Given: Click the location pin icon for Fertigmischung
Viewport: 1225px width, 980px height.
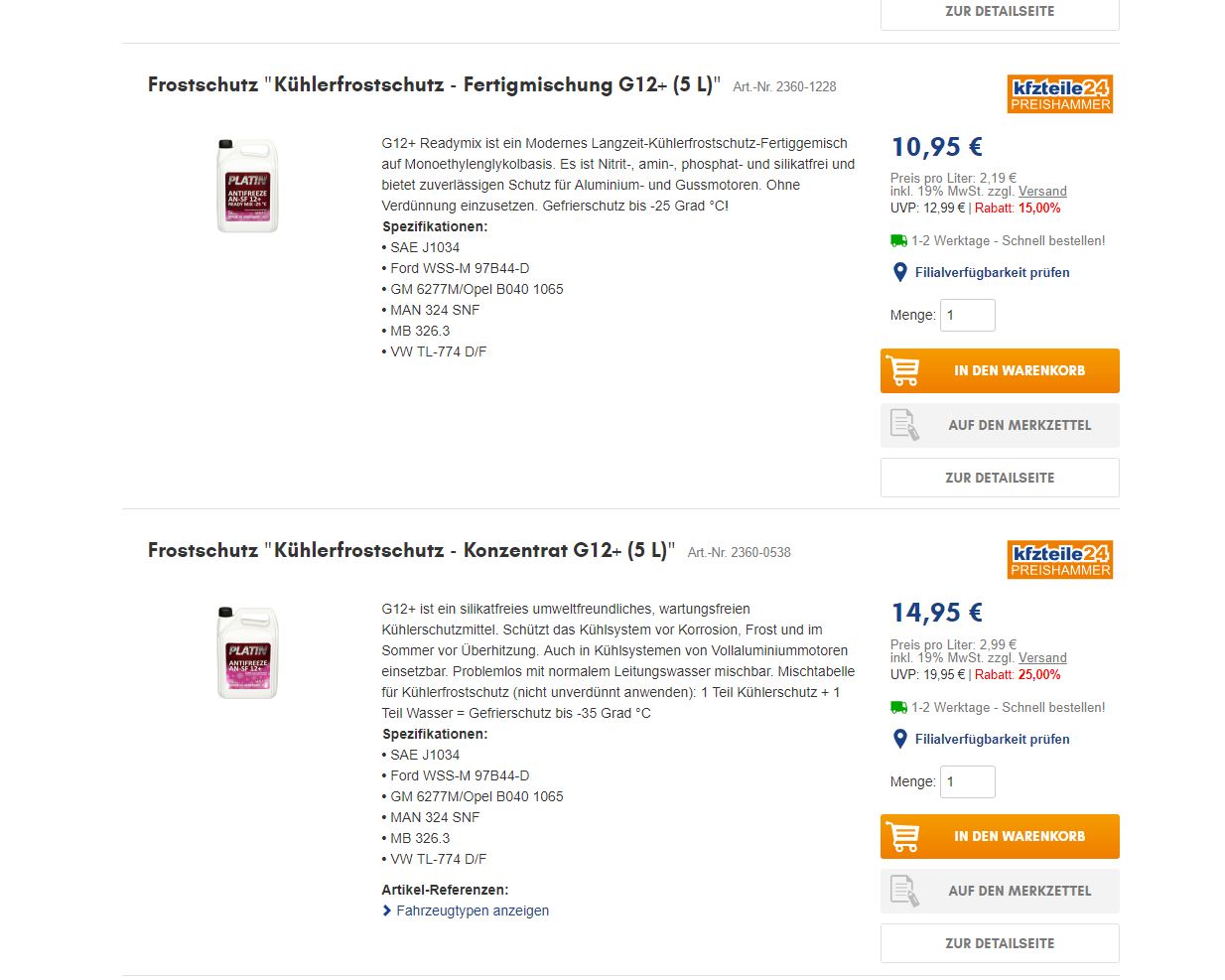Looking at the screenshot, I should pos(900,272).
